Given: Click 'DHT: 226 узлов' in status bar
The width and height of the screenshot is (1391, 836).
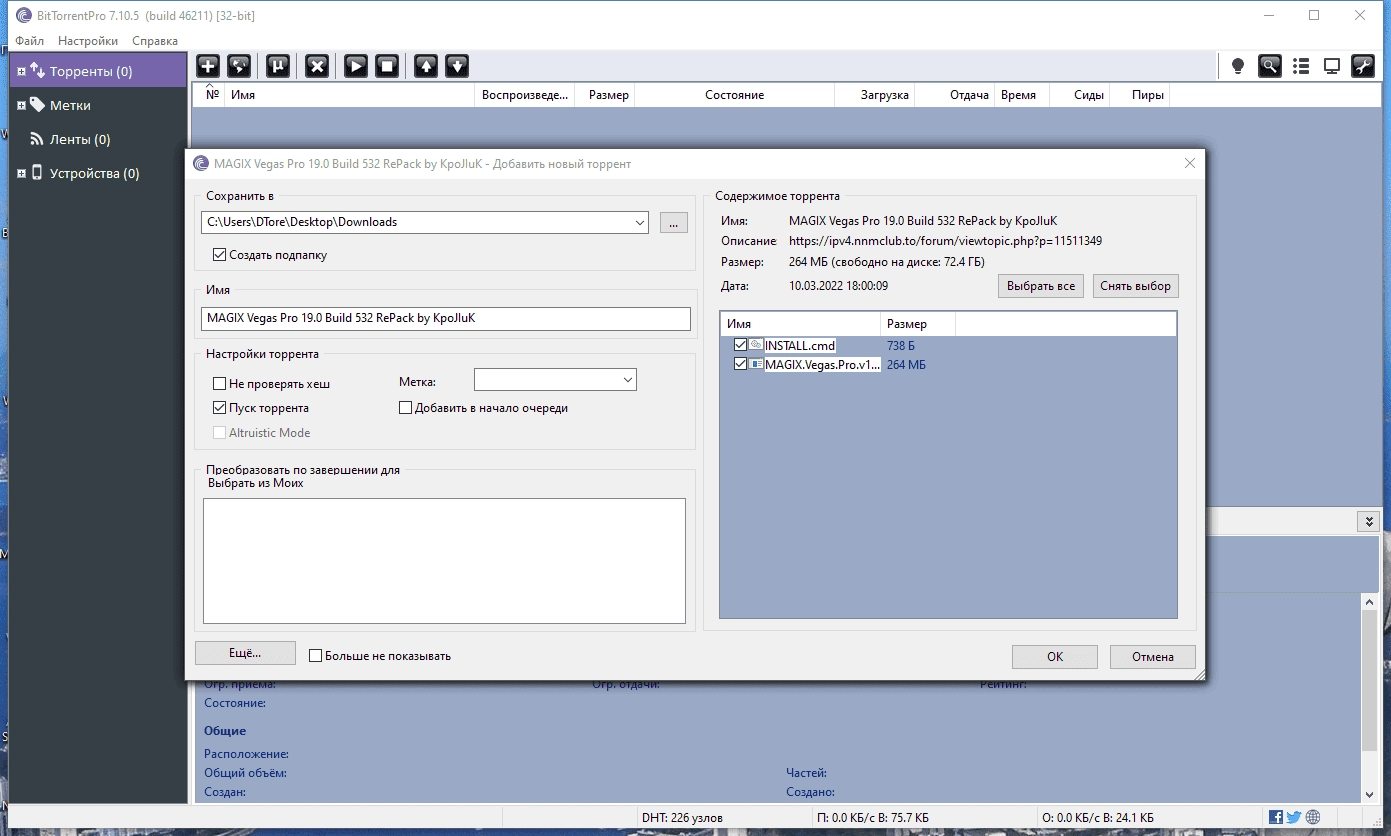Looking at the screenshot, I should [x=682, y=818].
